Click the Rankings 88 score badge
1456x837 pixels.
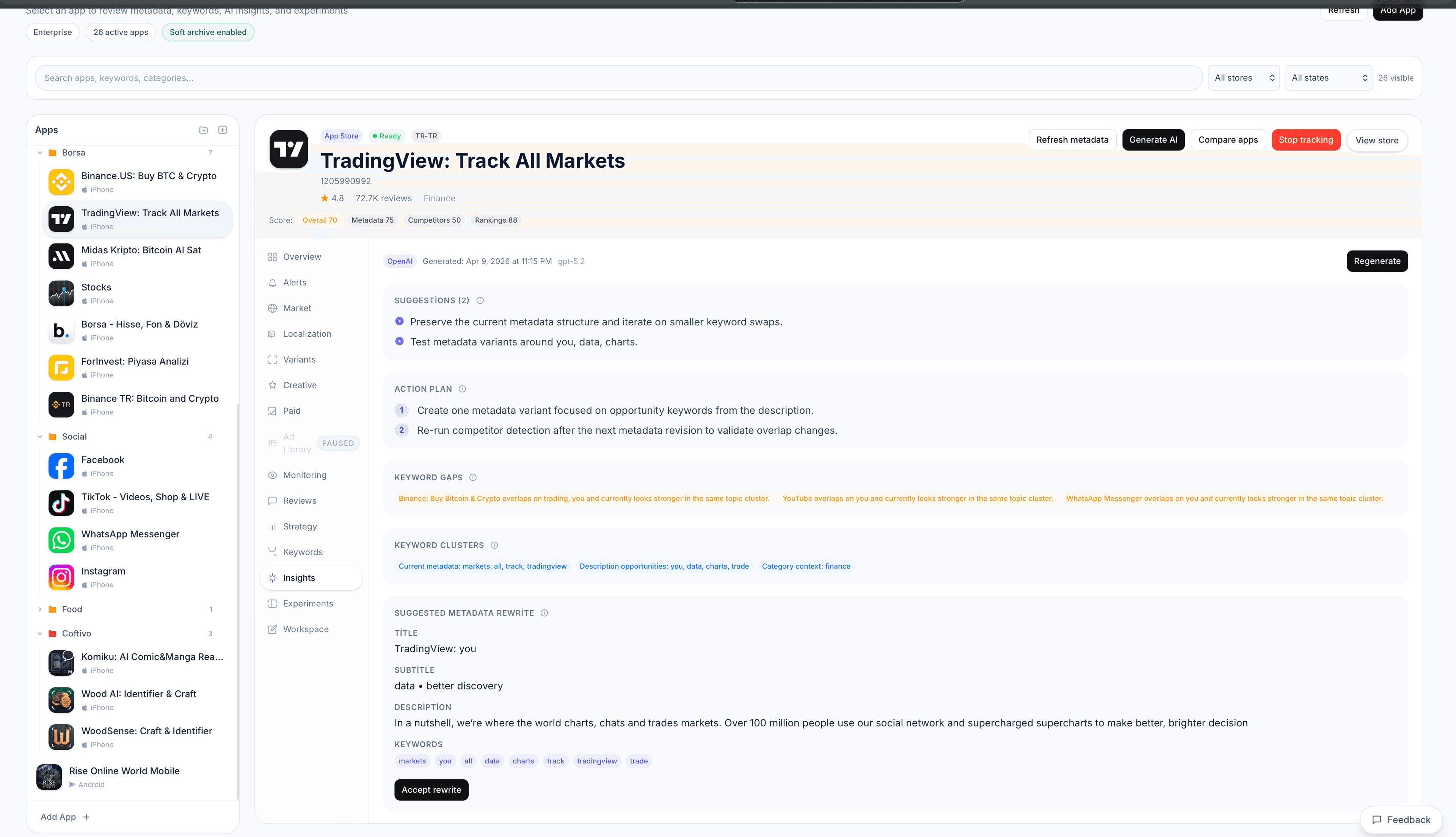495,220
